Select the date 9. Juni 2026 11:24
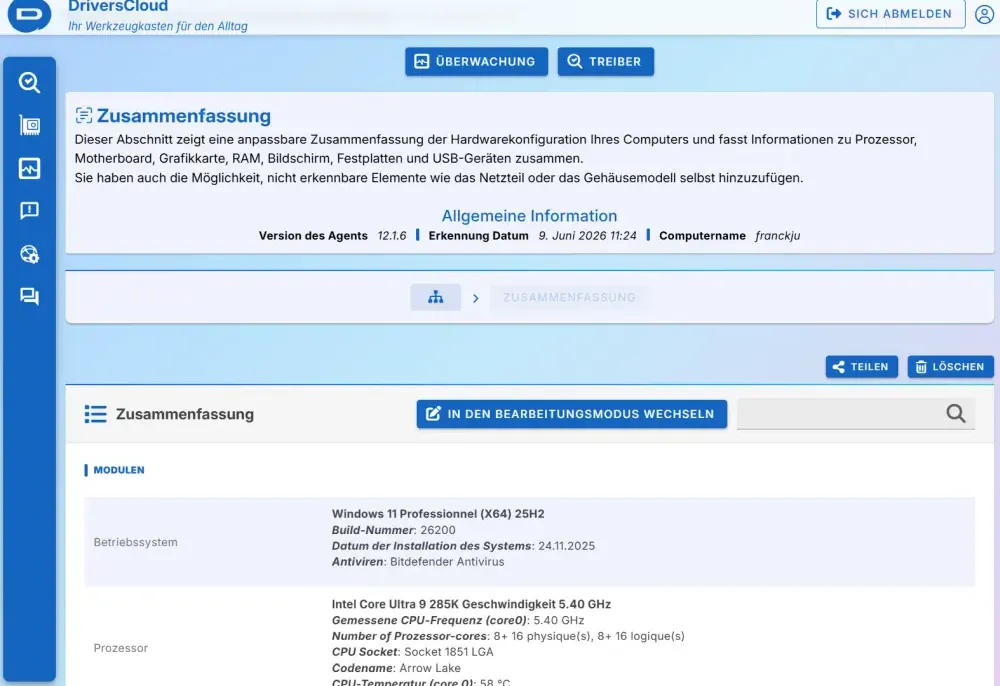 (x=587, y=236)
